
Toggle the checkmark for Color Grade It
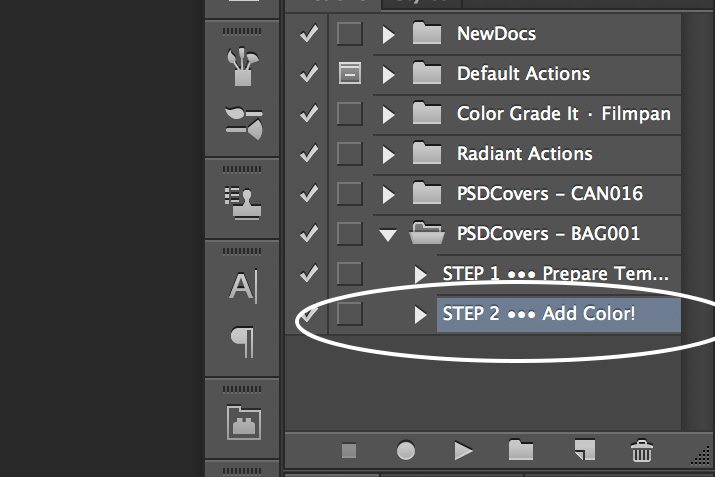click(309, 113)
